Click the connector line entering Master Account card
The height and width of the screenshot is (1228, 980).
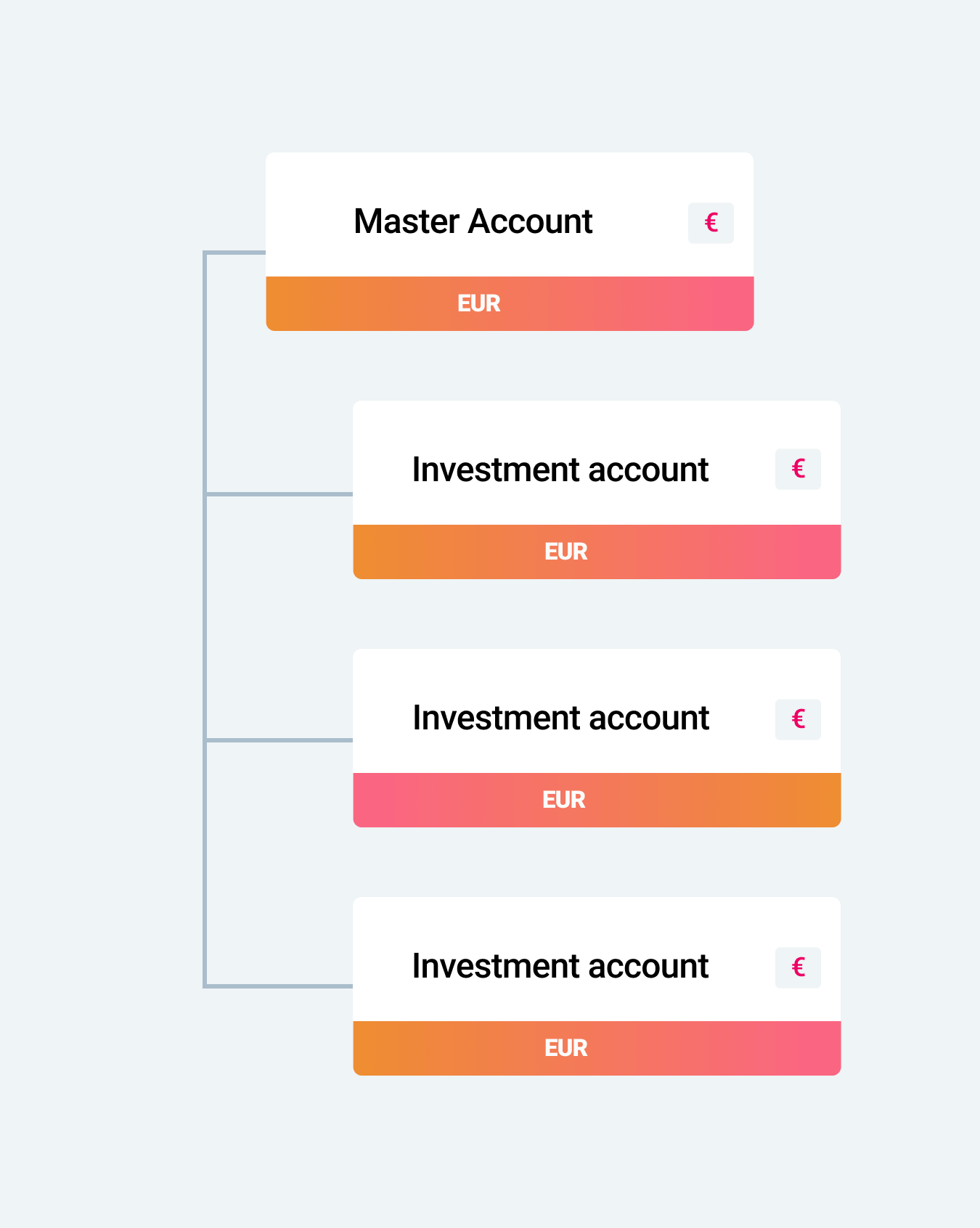(x=235, y=253)
